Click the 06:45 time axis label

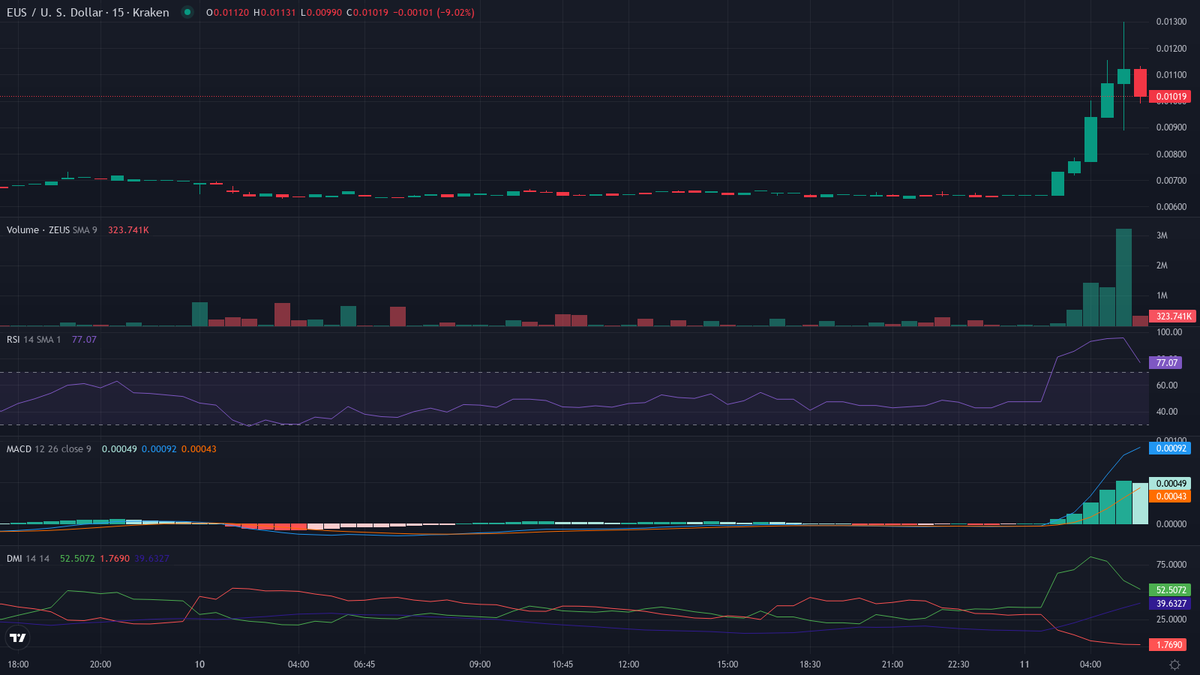(364, 664)
